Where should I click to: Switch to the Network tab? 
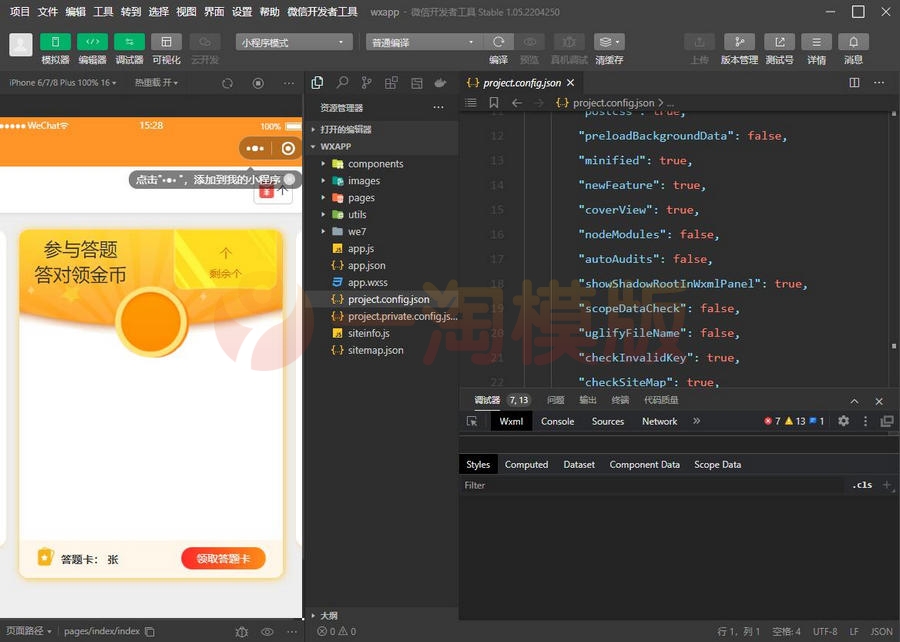[660, 421]
